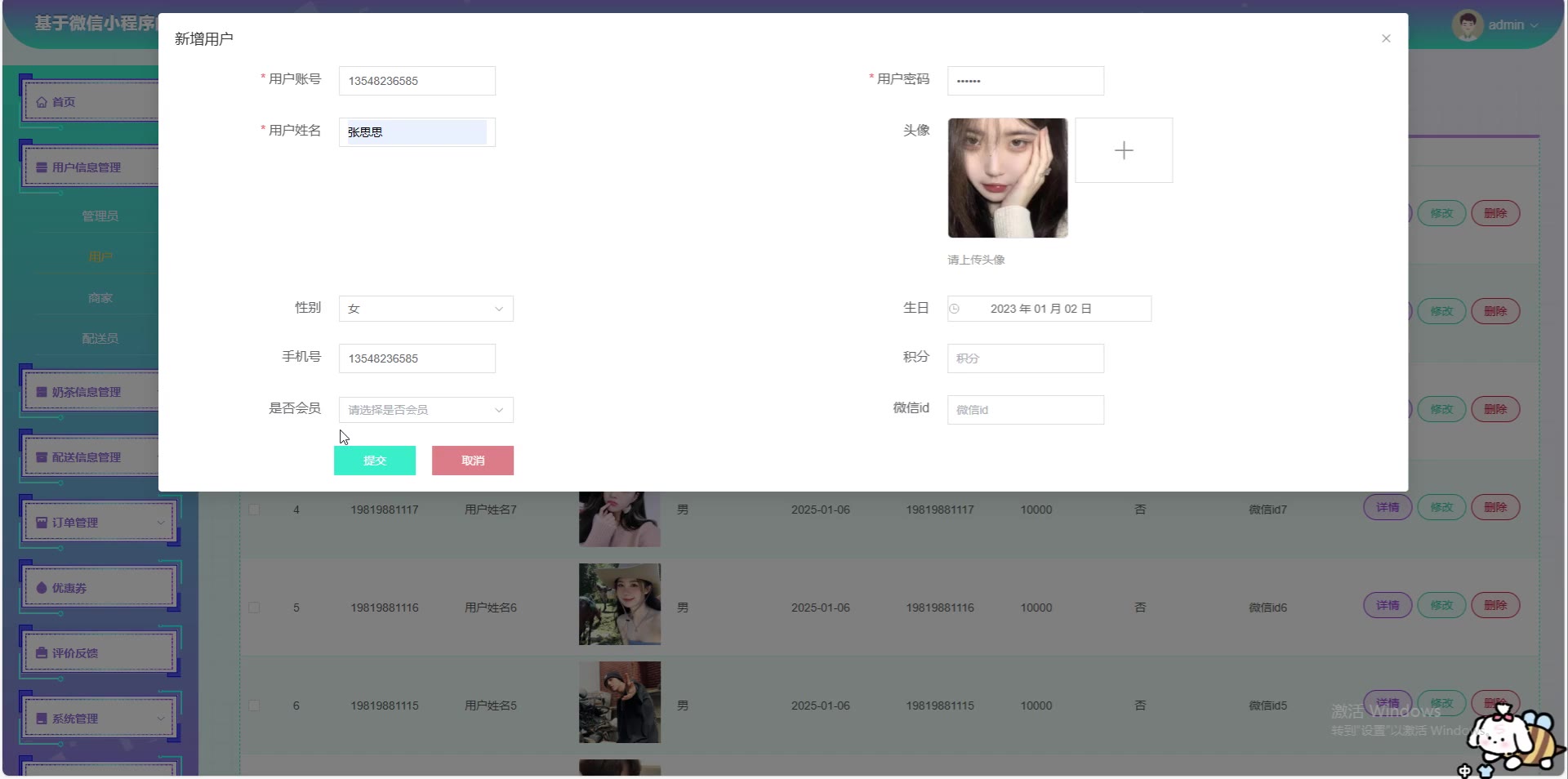1568x779 pixels.
Task: Focus the 用户密码 password field
Action: click(x=1026, y=81)
